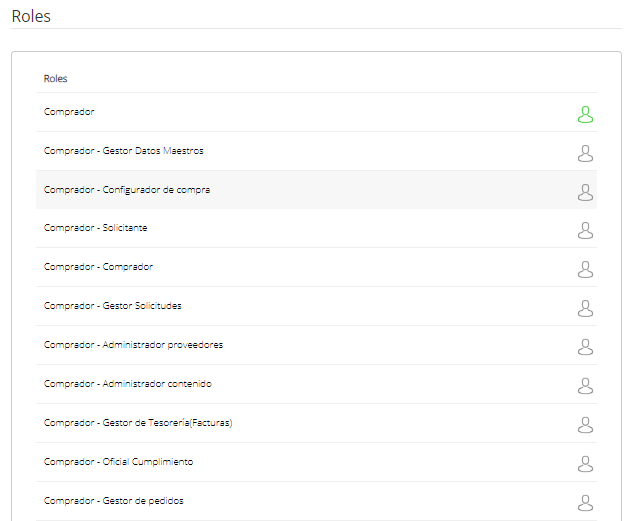
Task: Click user icon in Comprador - Solicitante row
Action: 585,230
